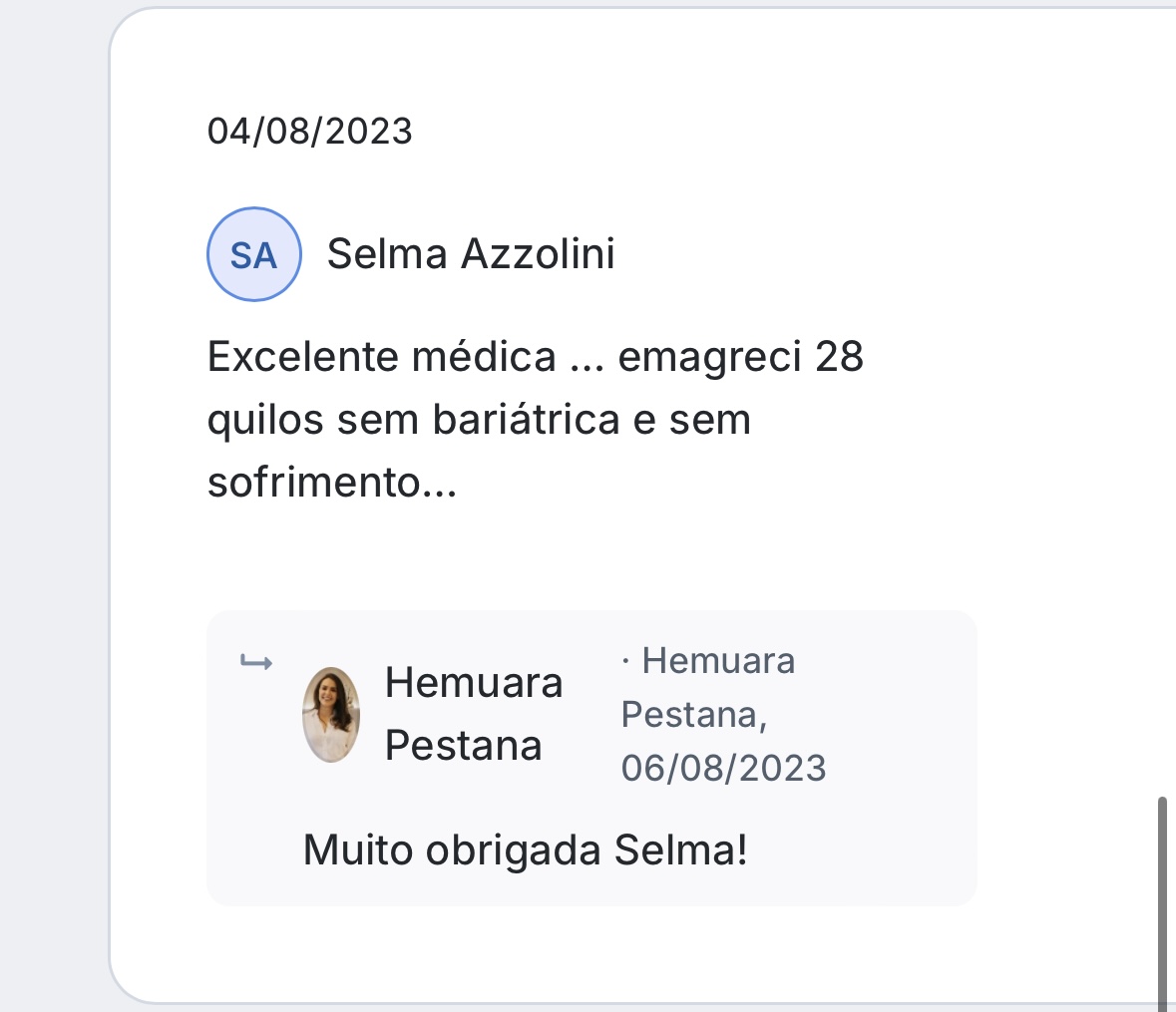This screenshot has width=1176, height=1012.
Task: Click "emagreci 28" in the review text
Action: 740,356
